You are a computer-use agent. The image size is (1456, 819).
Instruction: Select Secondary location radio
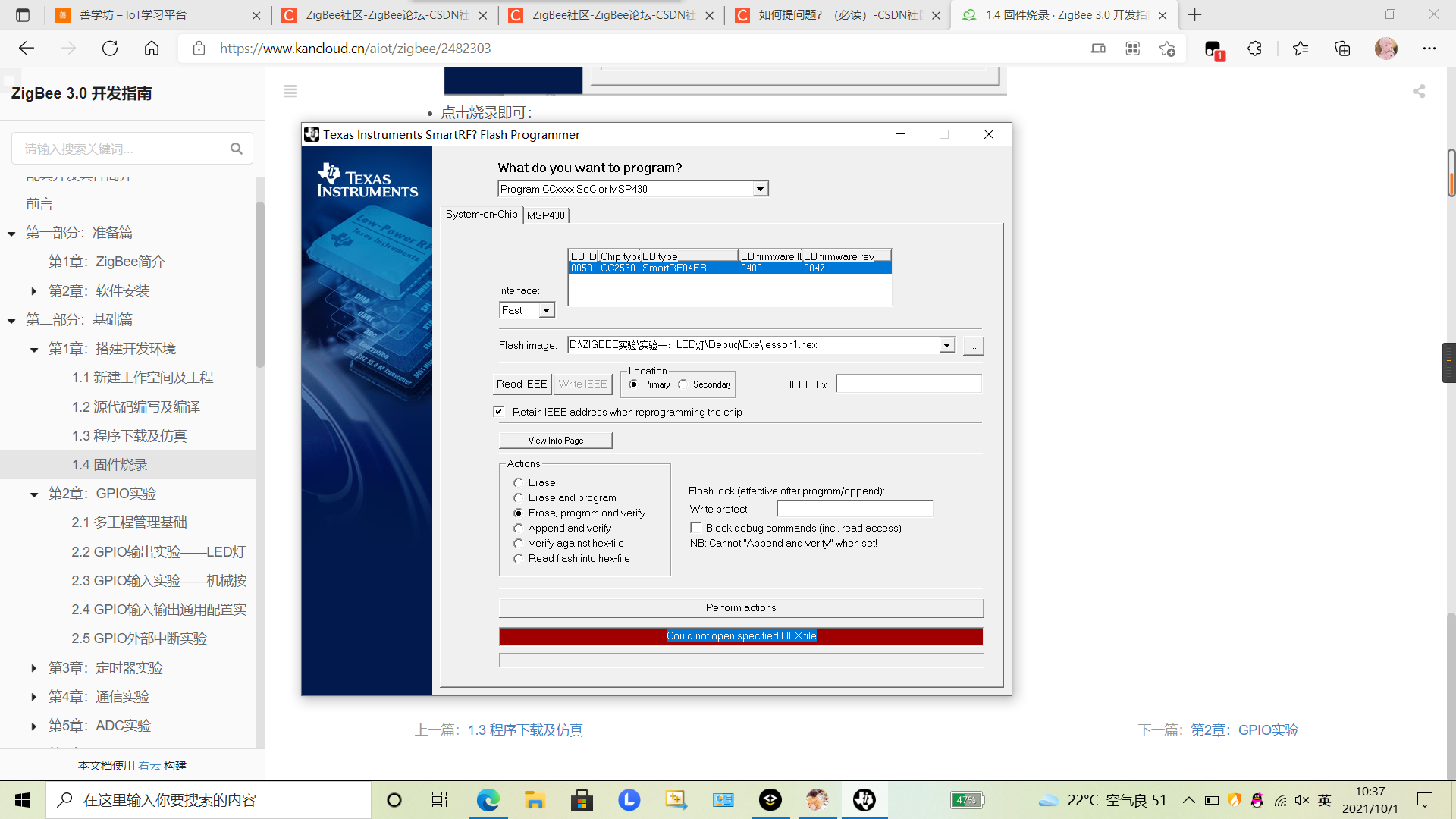[x=683, y=384]
